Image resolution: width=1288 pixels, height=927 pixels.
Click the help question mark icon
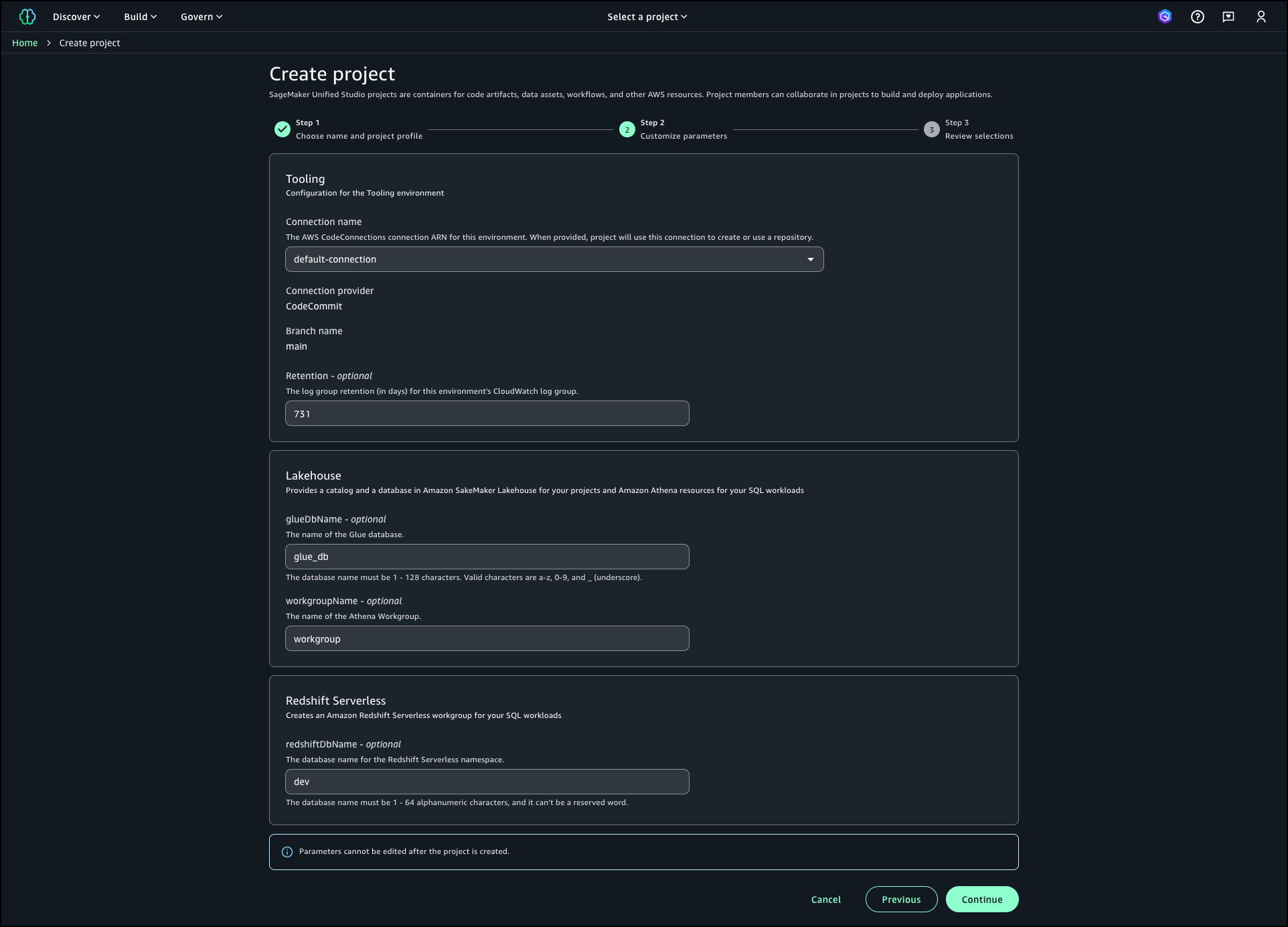tap(1197, 17)
